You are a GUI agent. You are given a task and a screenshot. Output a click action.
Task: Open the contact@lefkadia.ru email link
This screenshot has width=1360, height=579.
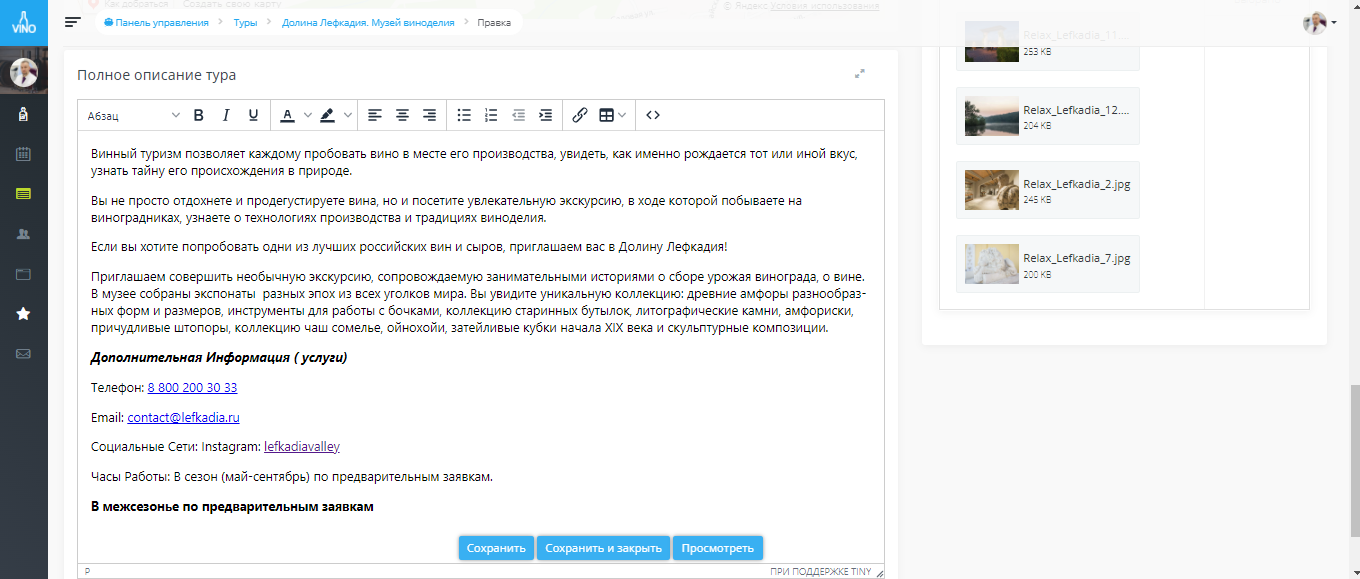click(183, 417)
